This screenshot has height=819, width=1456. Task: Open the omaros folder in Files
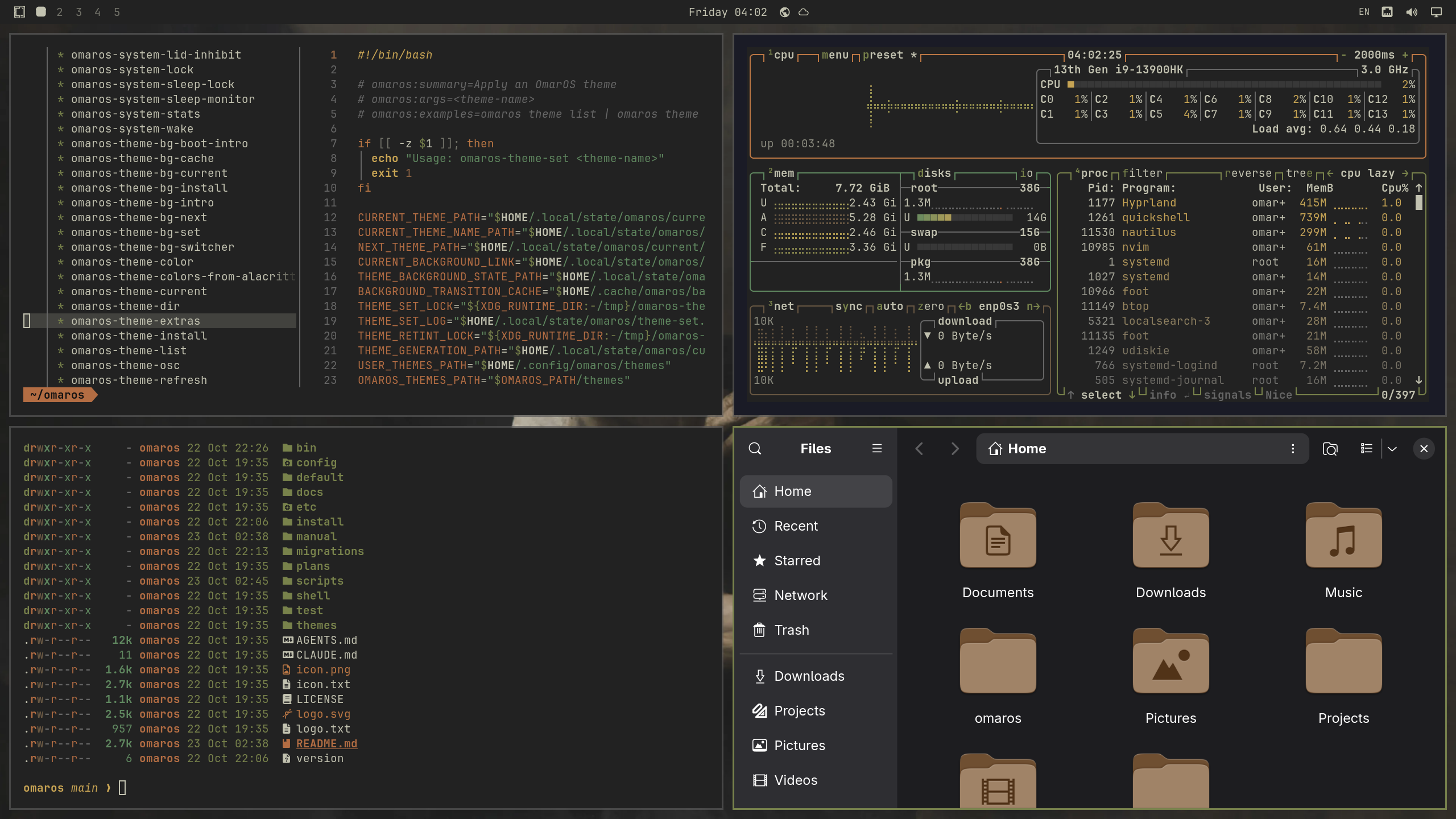[998, 676]
